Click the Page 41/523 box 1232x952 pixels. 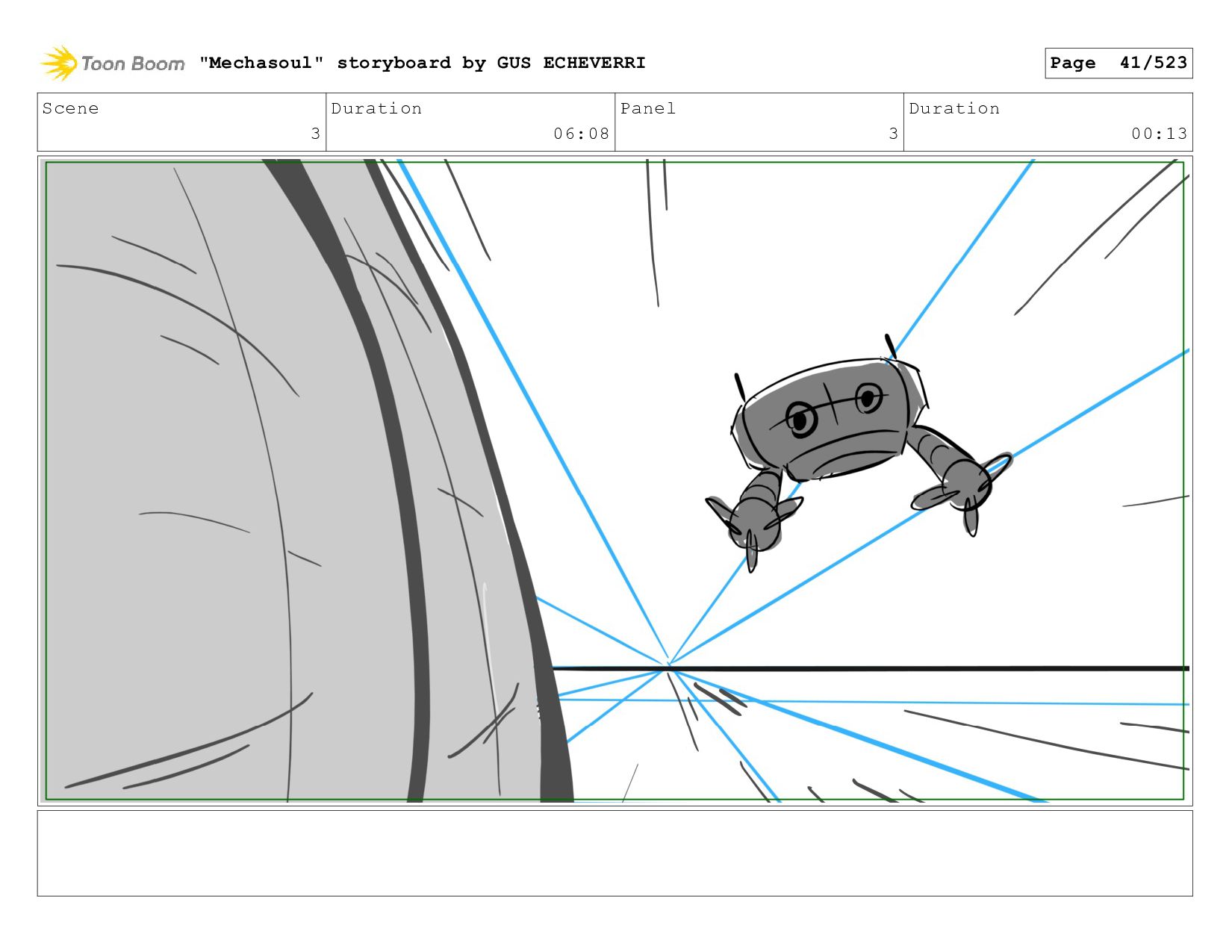click(x=1119, y=63)
